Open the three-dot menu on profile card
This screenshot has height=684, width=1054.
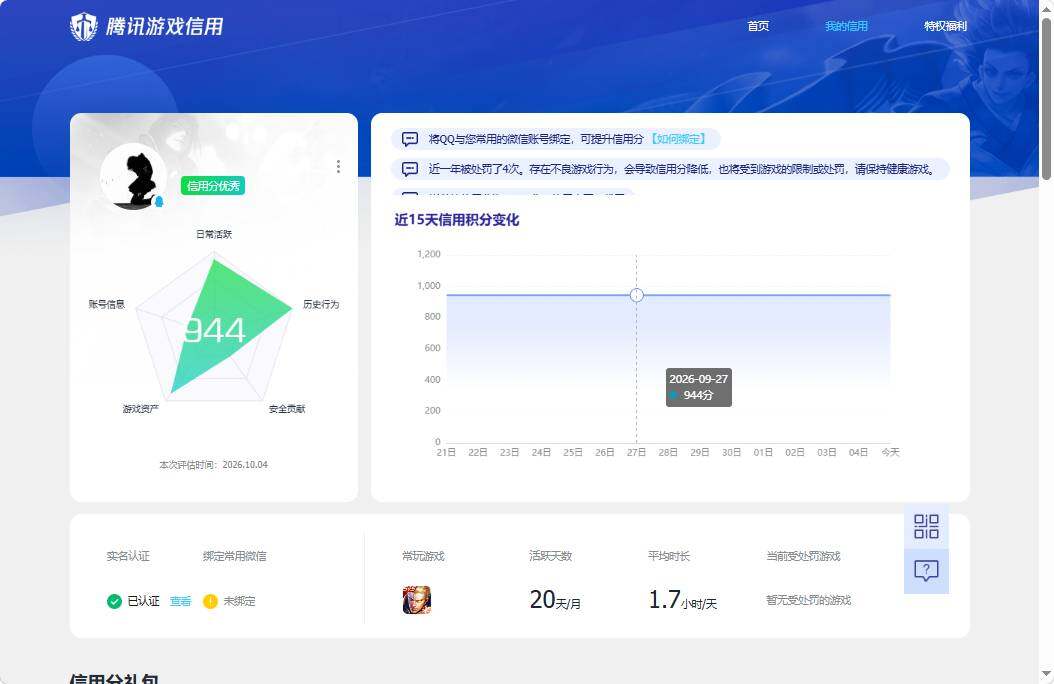click(x=338, y=166)
